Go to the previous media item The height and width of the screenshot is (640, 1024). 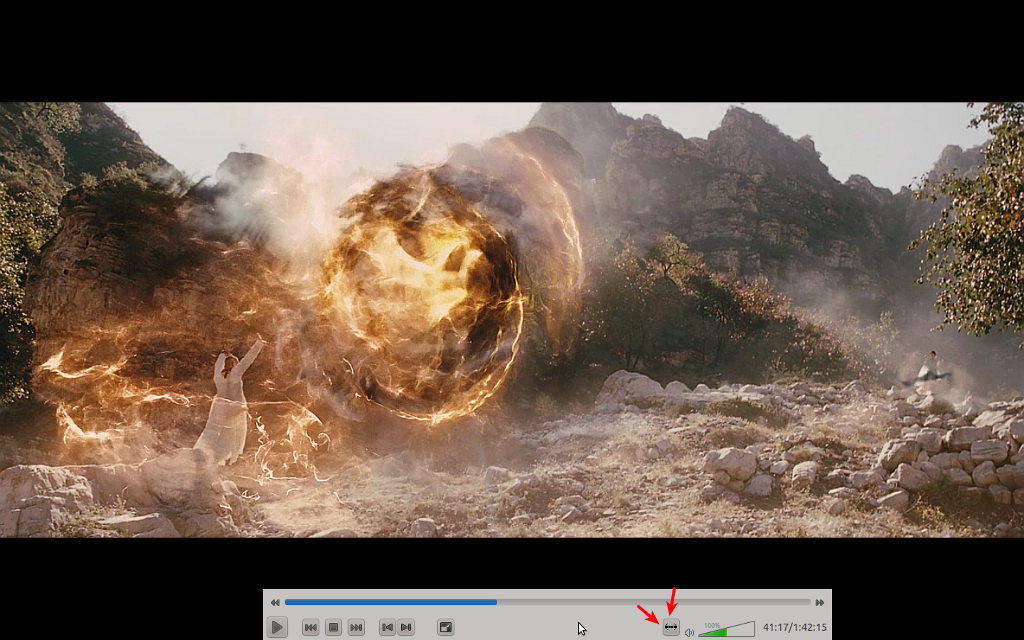(x=311, y=628)
